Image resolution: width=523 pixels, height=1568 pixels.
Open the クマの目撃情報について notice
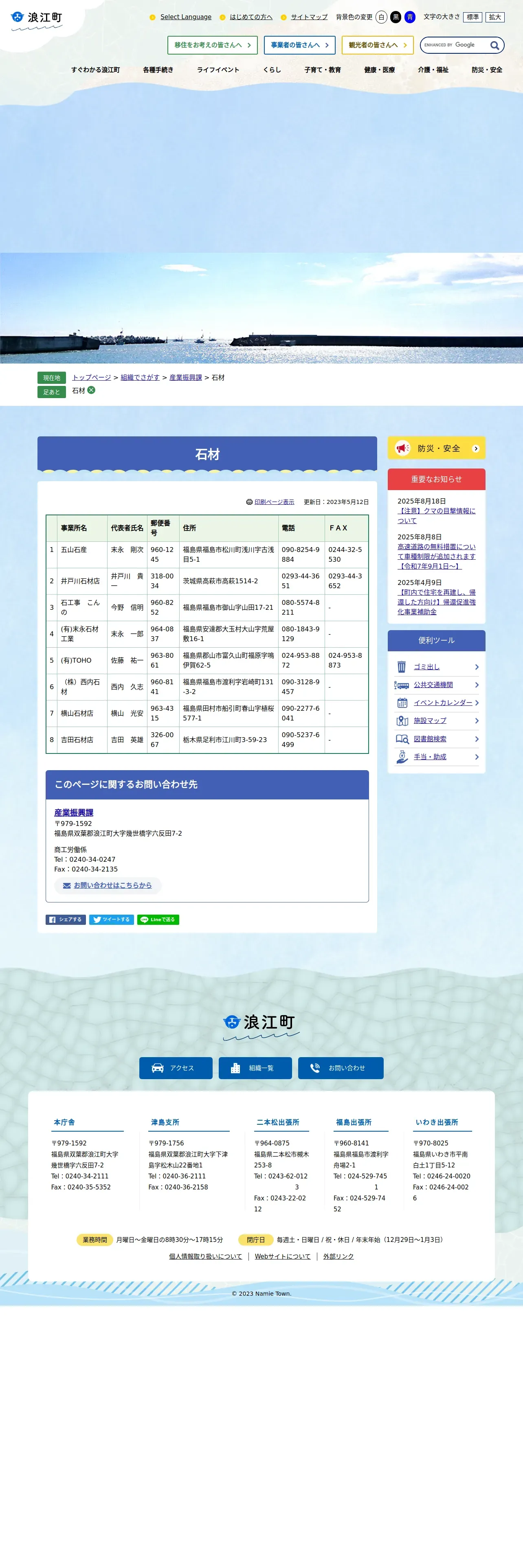click(x=437, y=516)
